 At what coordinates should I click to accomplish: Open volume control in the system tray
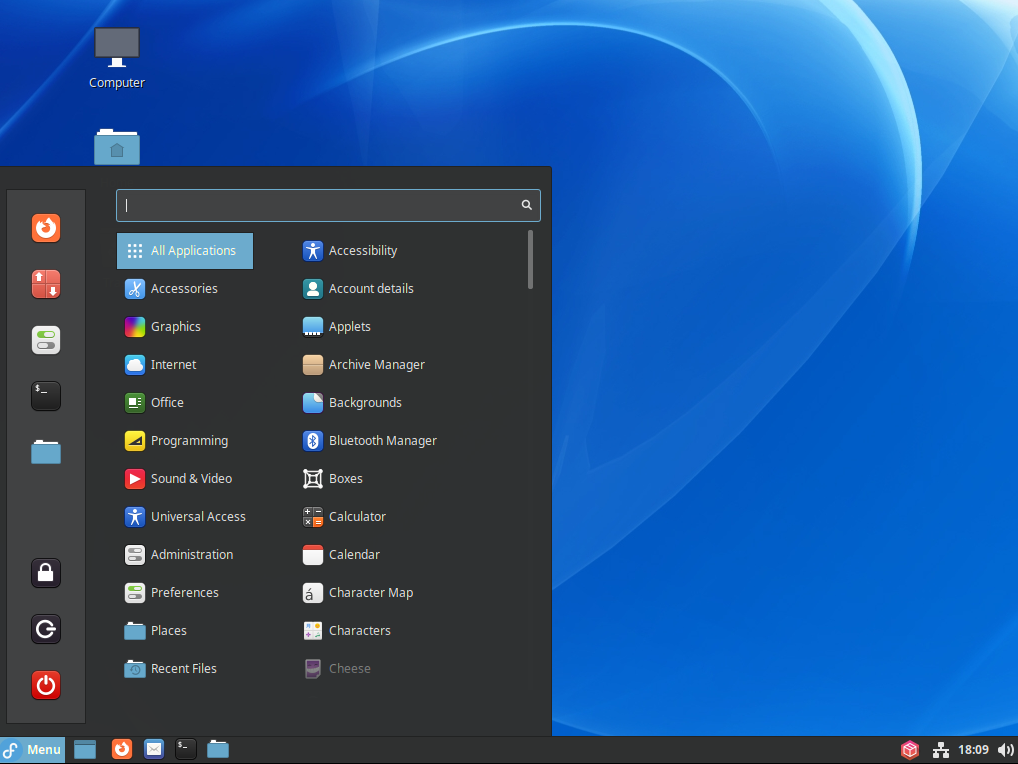click(x=1005, y=749)
